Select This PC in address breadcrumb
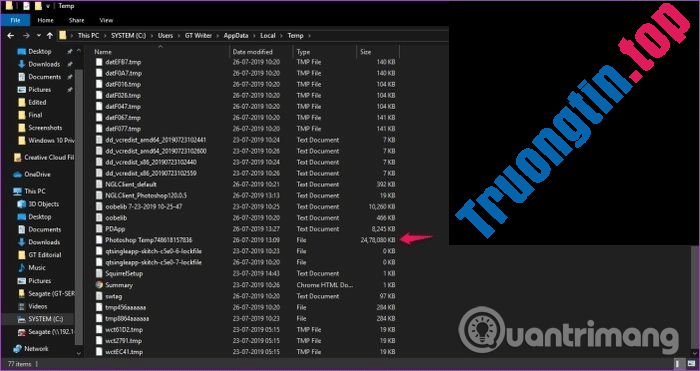The image size is (700, 371). click(x=87, y=36)
